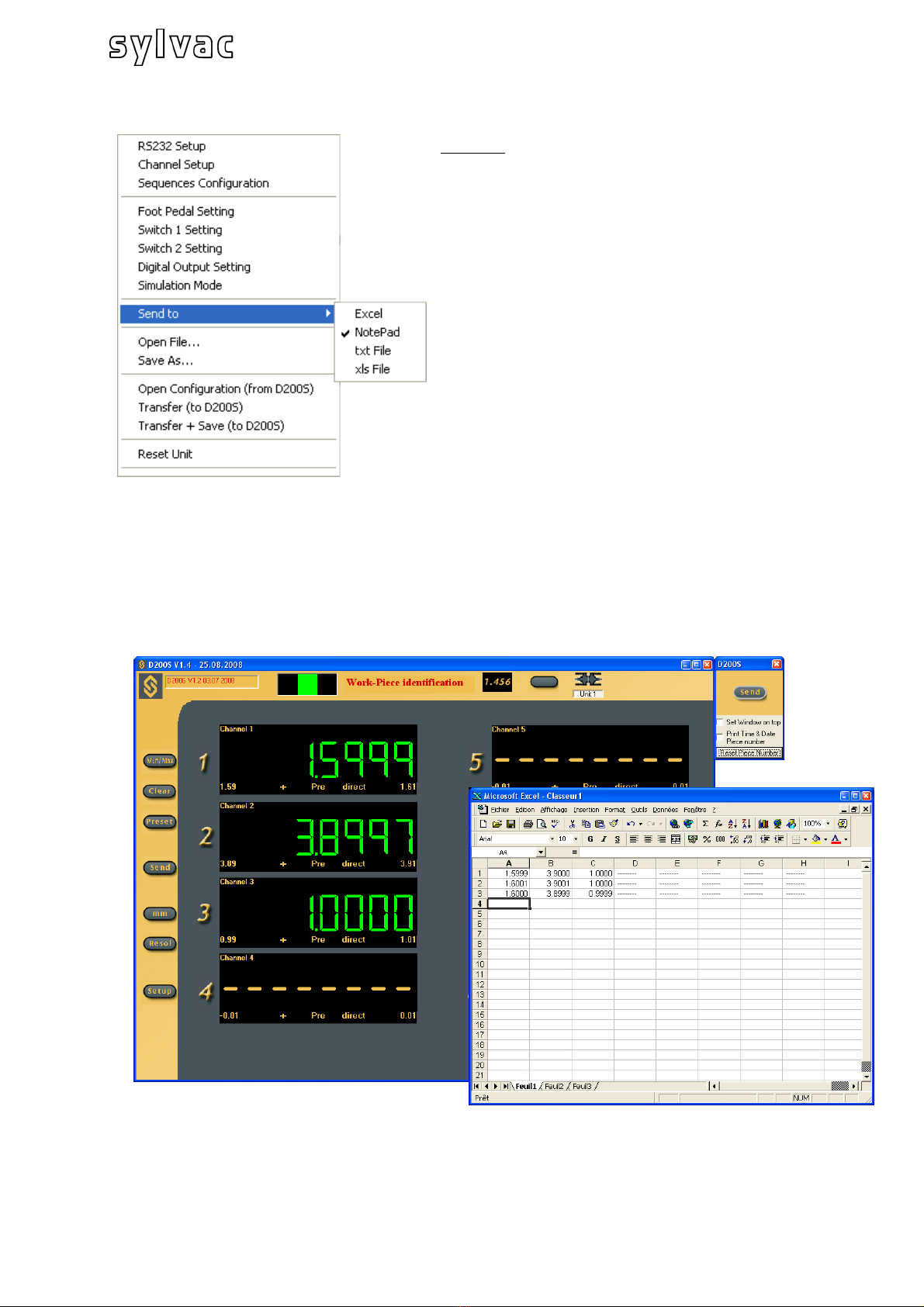924x1307 pixels.
Task: Choose xls File in the Send to submenu
Action: [372, 369]
